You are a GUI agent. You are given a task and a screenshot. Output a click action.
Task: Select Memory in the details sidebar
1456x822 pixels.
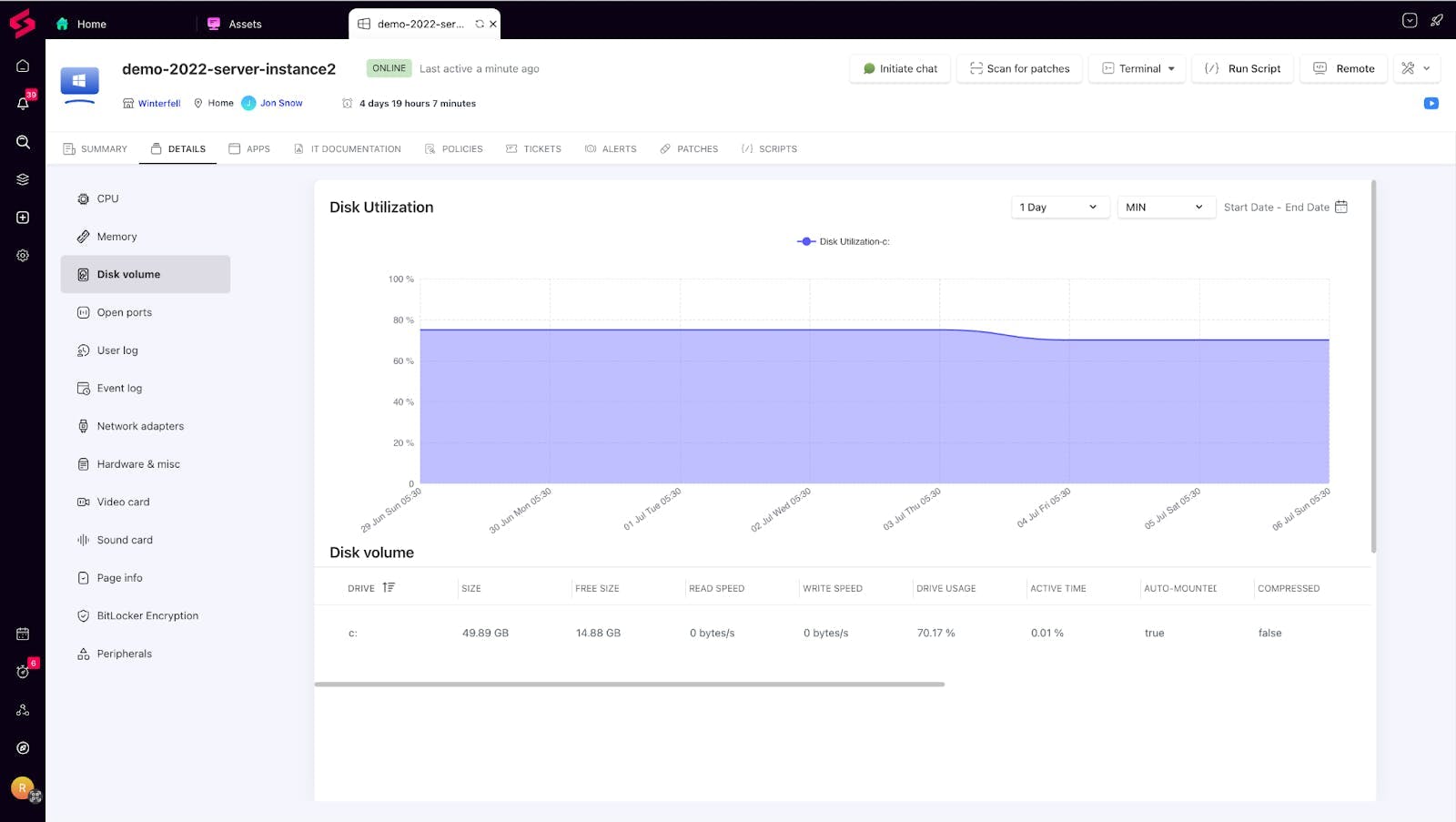point(146,237)
